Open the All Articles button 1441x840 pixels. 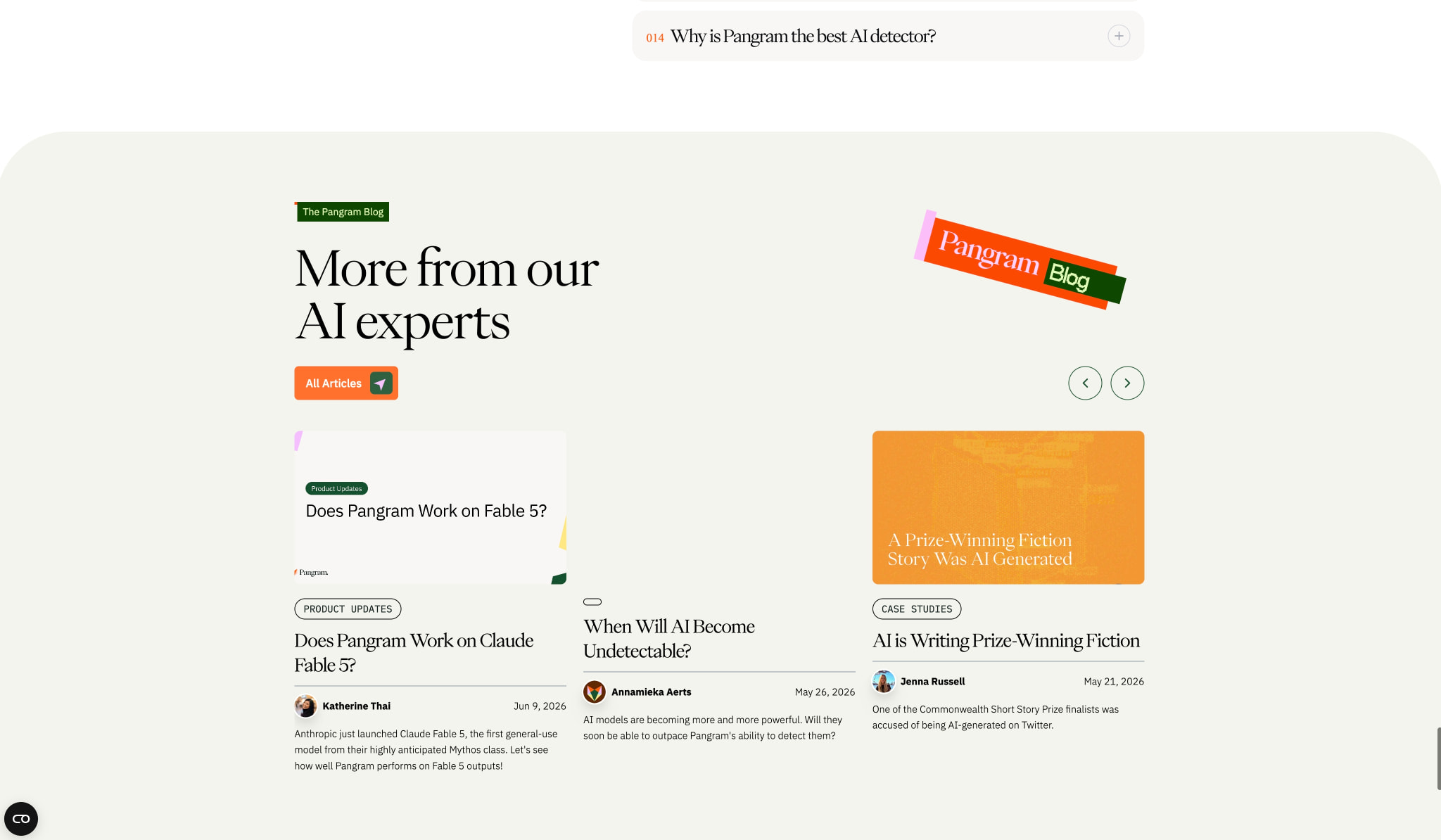pos(346,383)
